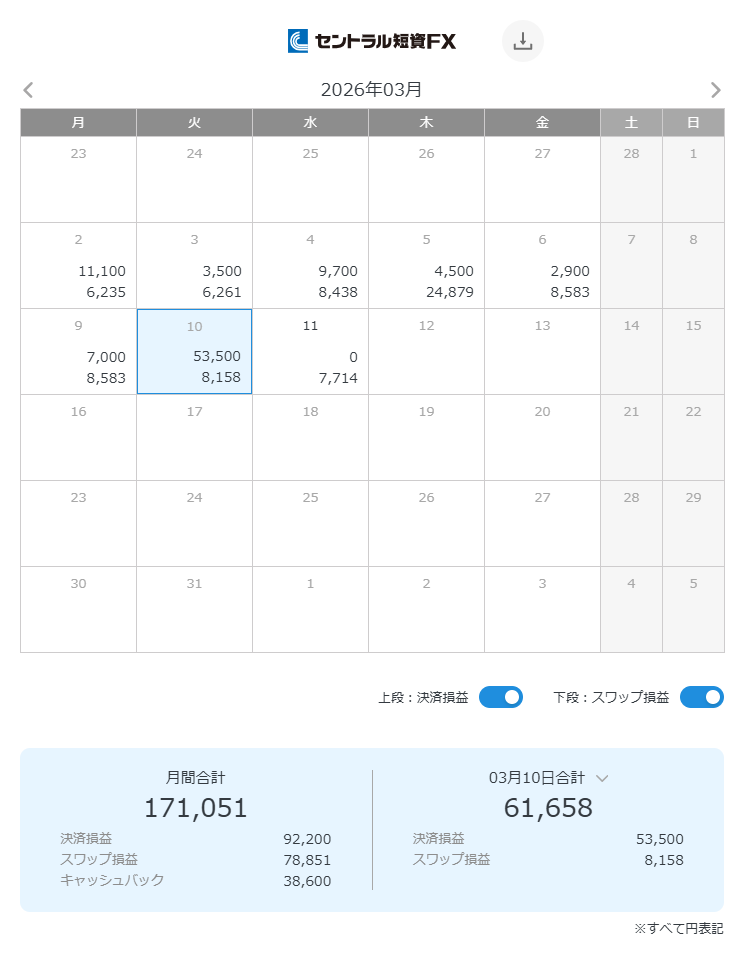
Task: Toggle 下段:スワップ損益 switch off
Action: click(701, 697)
